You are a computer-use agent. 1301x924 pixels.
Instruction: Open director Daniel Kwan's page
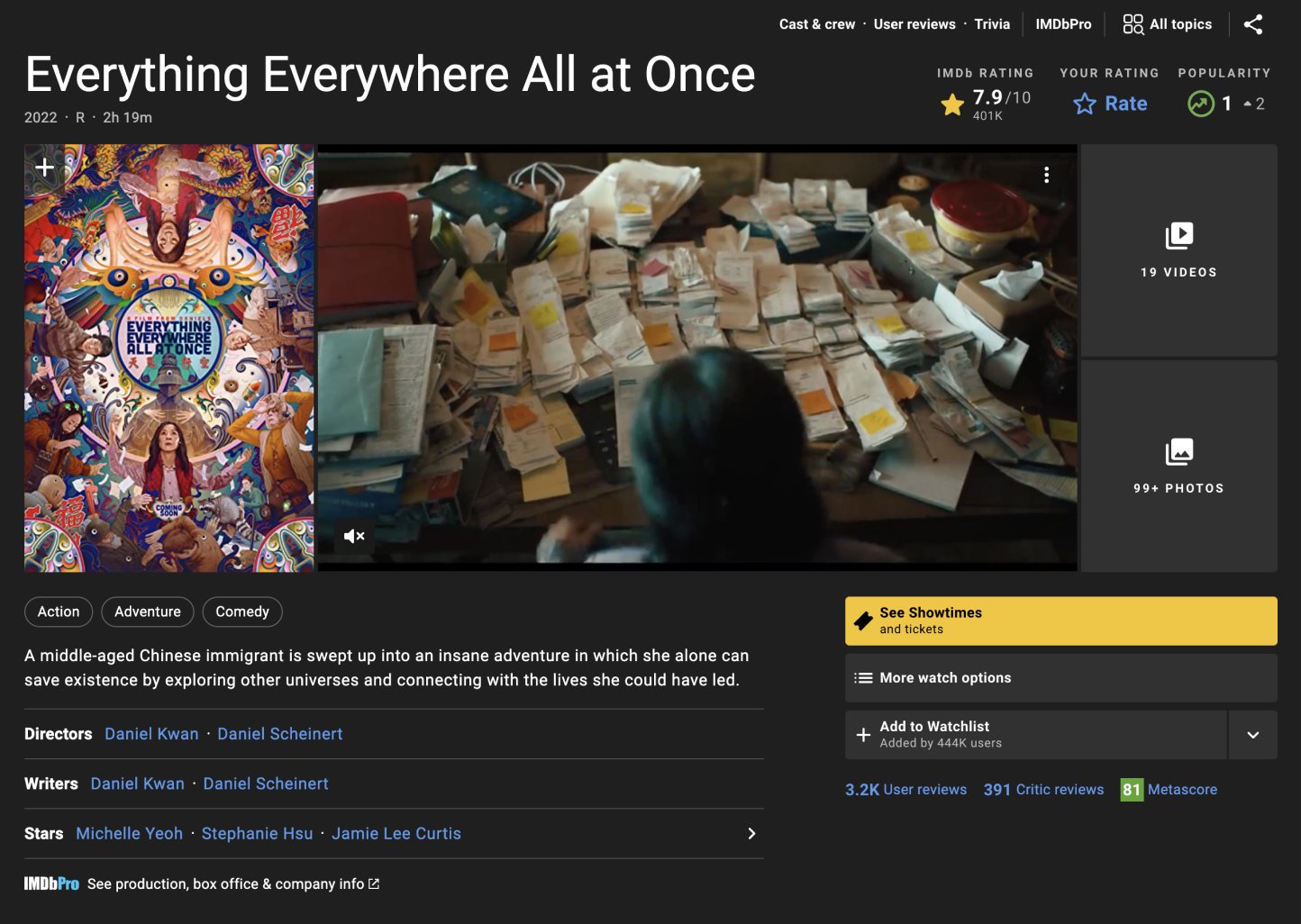pyautogui.click(x=151, y=734)
